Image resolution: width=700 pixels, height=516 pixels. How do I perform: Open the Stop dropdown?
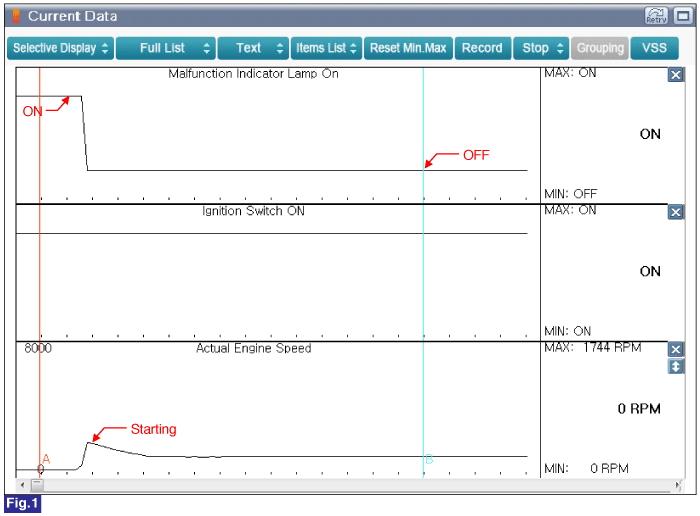[541, 48]
